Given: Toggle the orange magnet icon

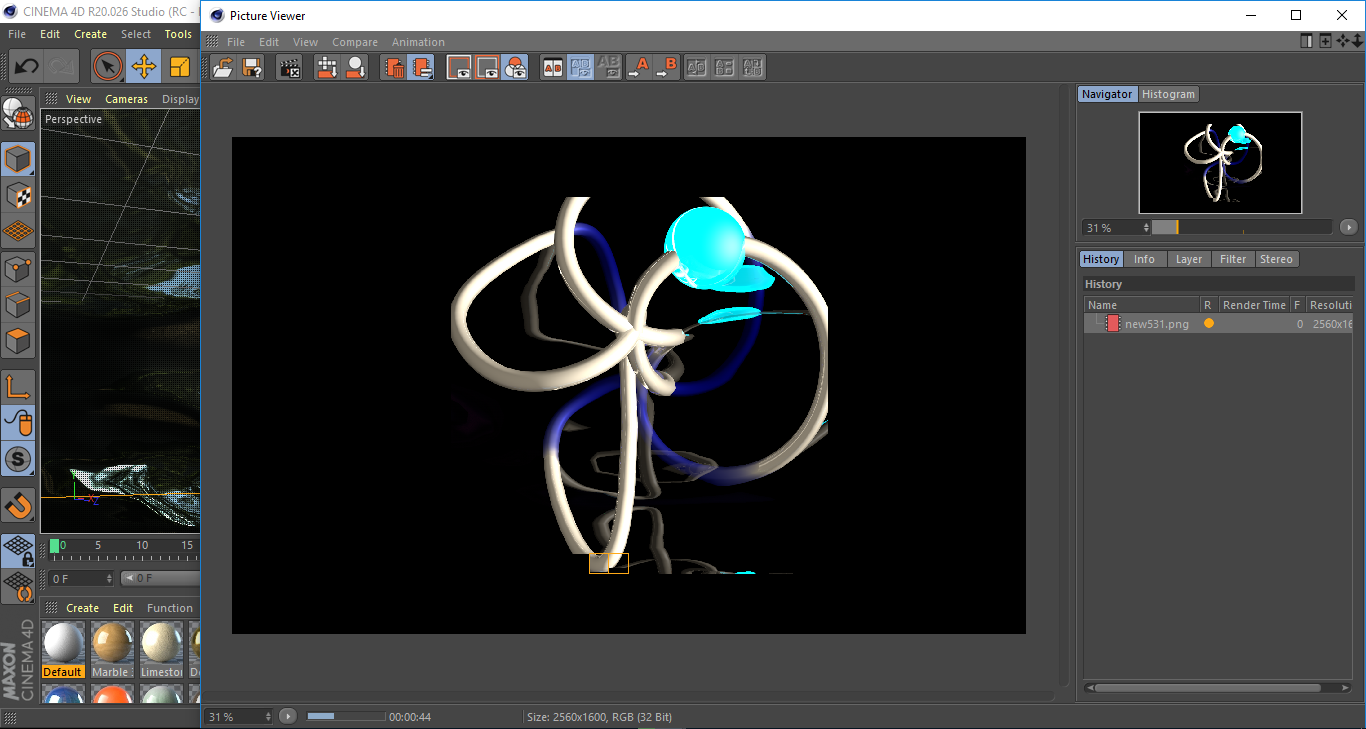Looking at the screenshot, I should click(x=18, y=505).
